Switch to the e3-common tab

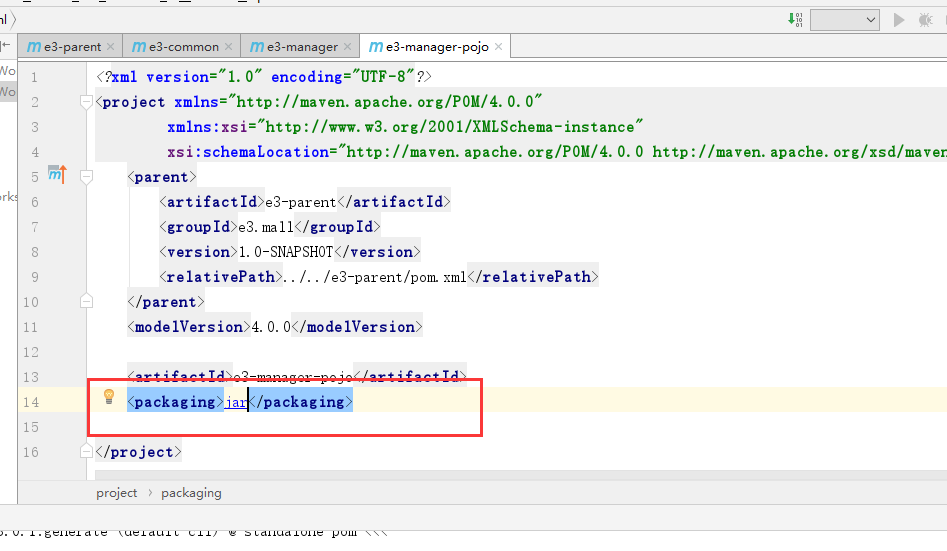[x=184, y=47]
